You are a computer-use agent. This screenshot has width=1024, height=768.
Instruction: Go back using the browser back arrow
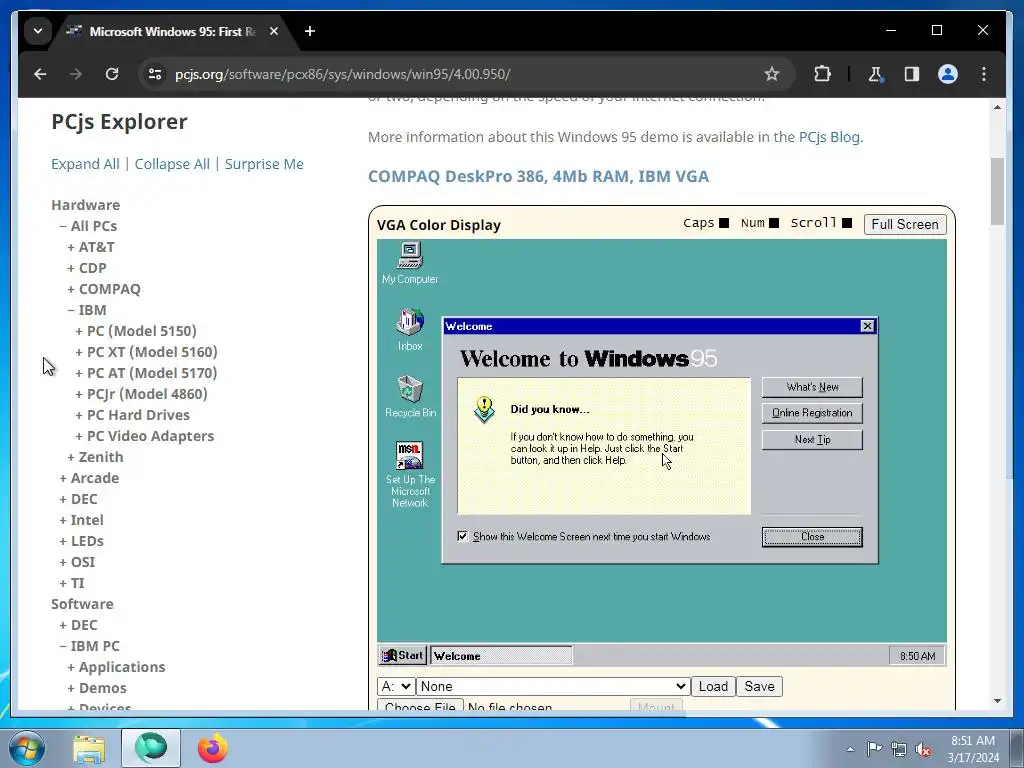click(40, 74)
